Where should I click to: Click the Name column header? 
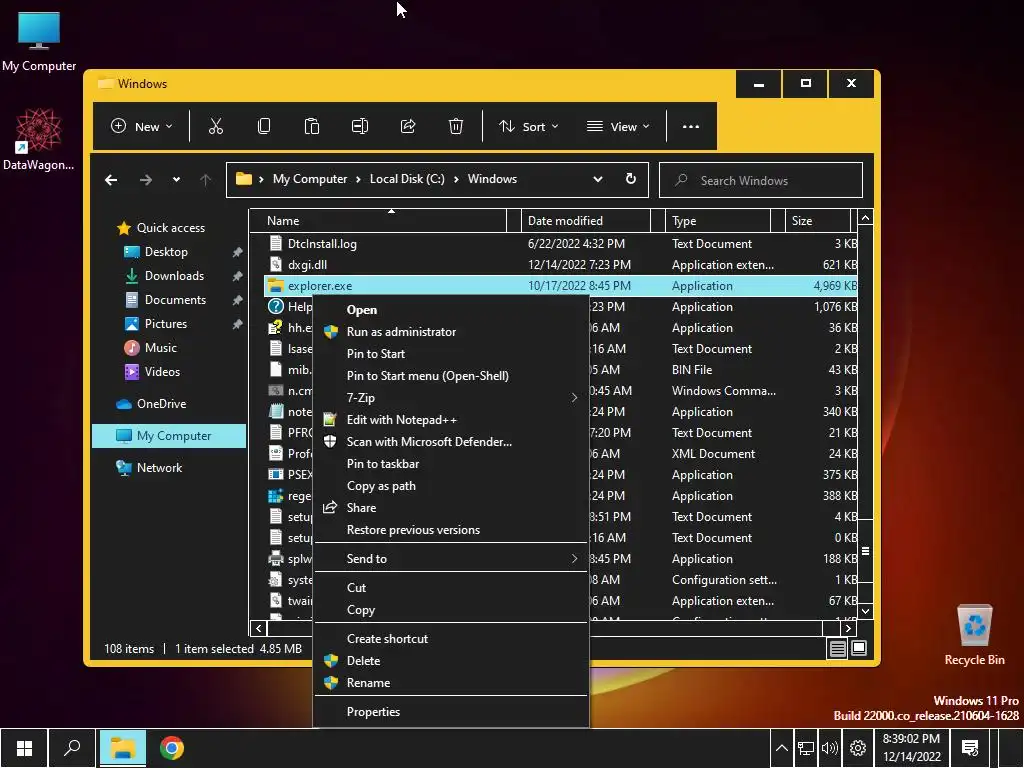pos(383,221)
